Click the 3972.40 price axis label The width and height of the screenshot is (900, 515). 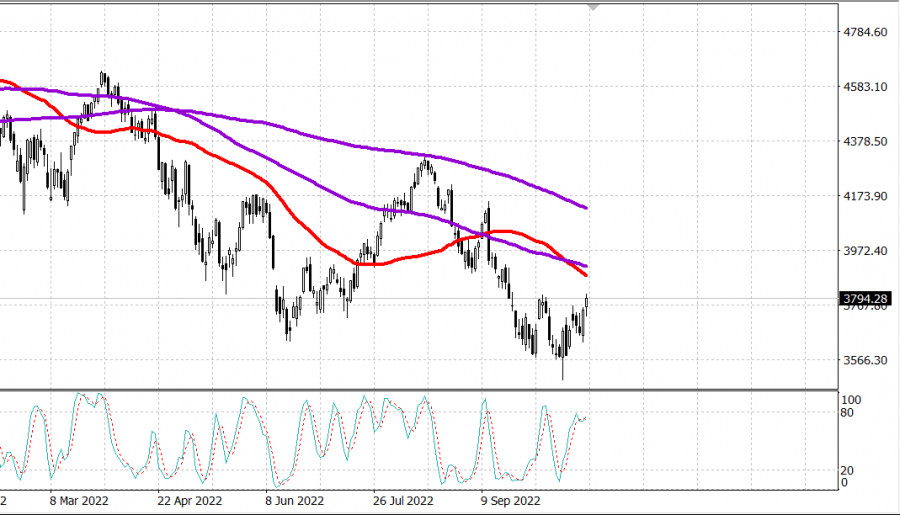(x=865, y=251)
